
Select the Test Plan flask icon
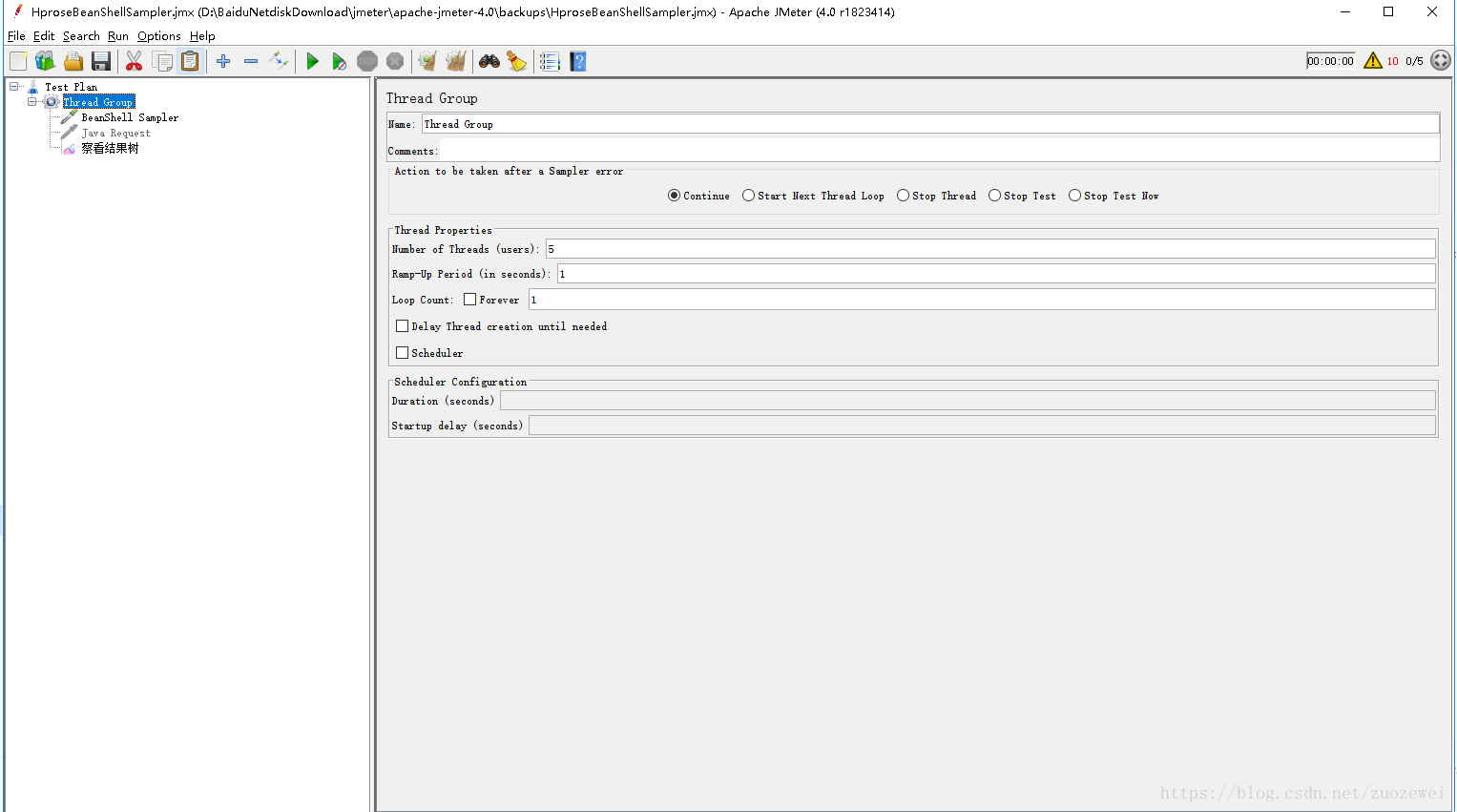(33, 87)
